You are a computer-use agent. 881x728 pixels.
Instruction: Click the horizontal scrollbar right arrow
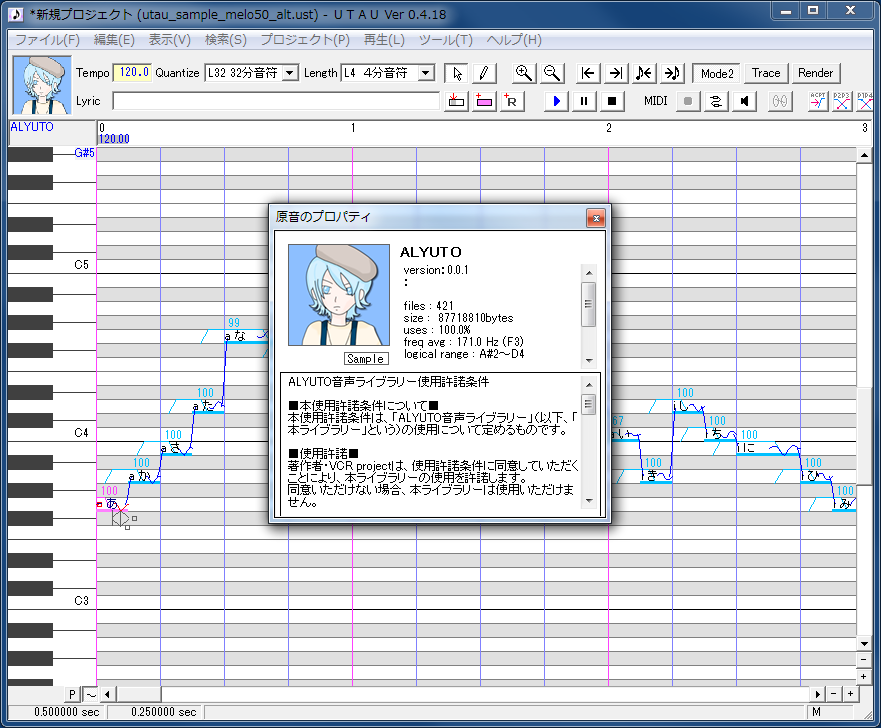click(818, 694)
